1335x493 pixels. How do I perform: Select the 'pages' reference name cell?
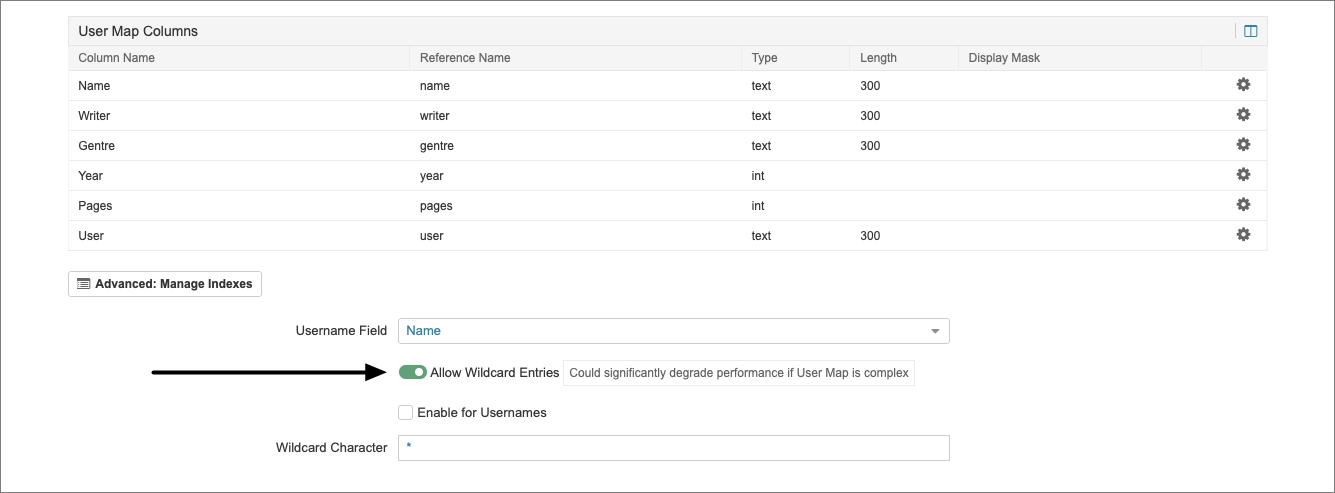(436, 205)
